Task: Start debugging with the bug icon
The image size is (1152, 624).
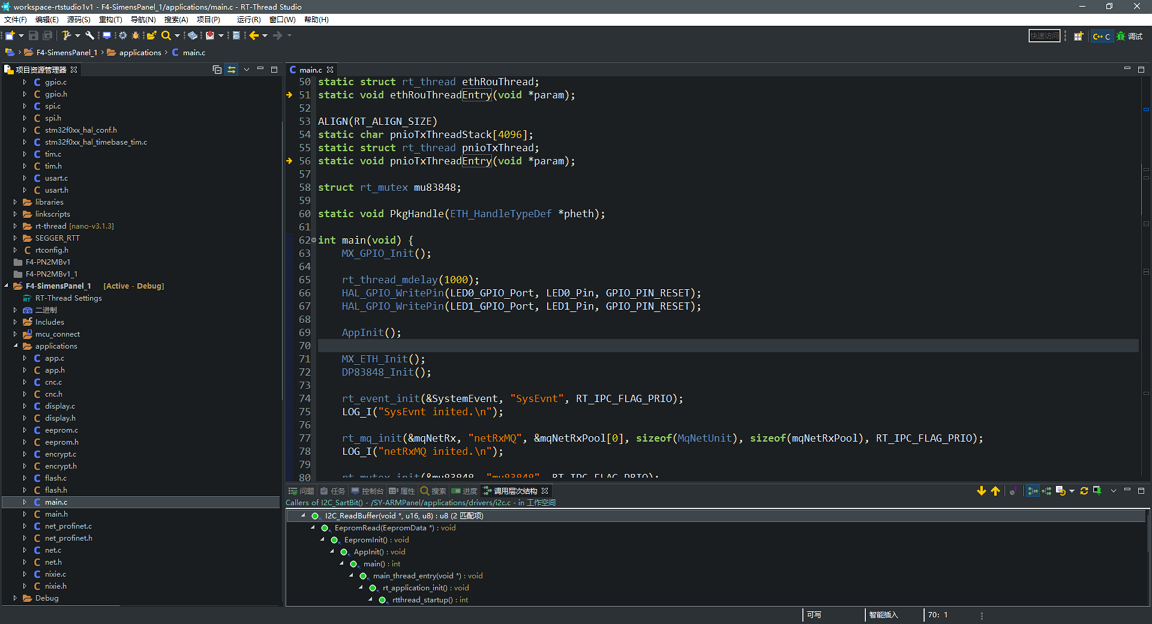Action: (x=136, y=35)
